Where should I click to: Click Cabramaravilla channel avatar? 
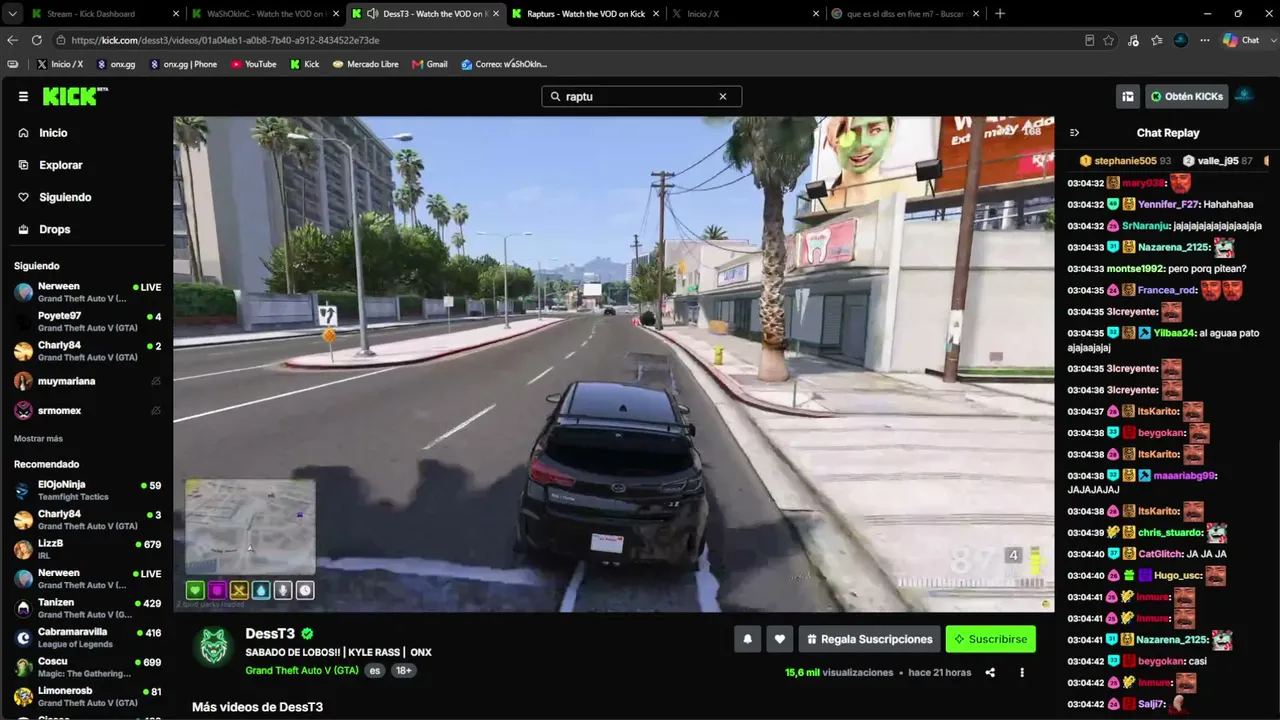[23, 638]
